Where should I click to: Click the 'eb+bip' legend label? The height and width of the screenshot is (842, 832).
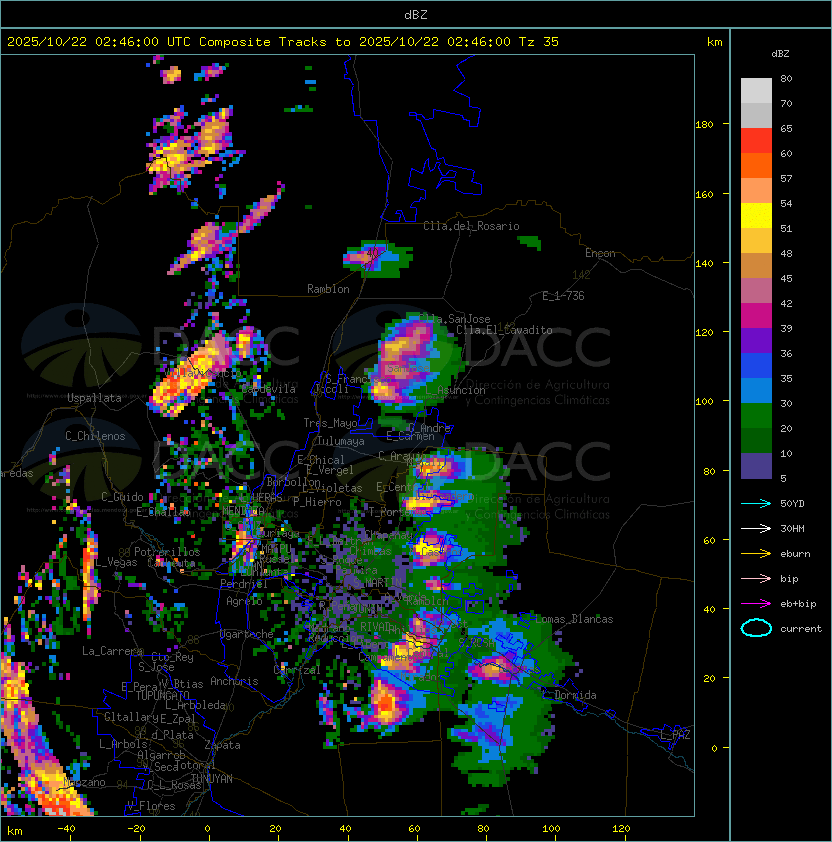pos(798,604)
